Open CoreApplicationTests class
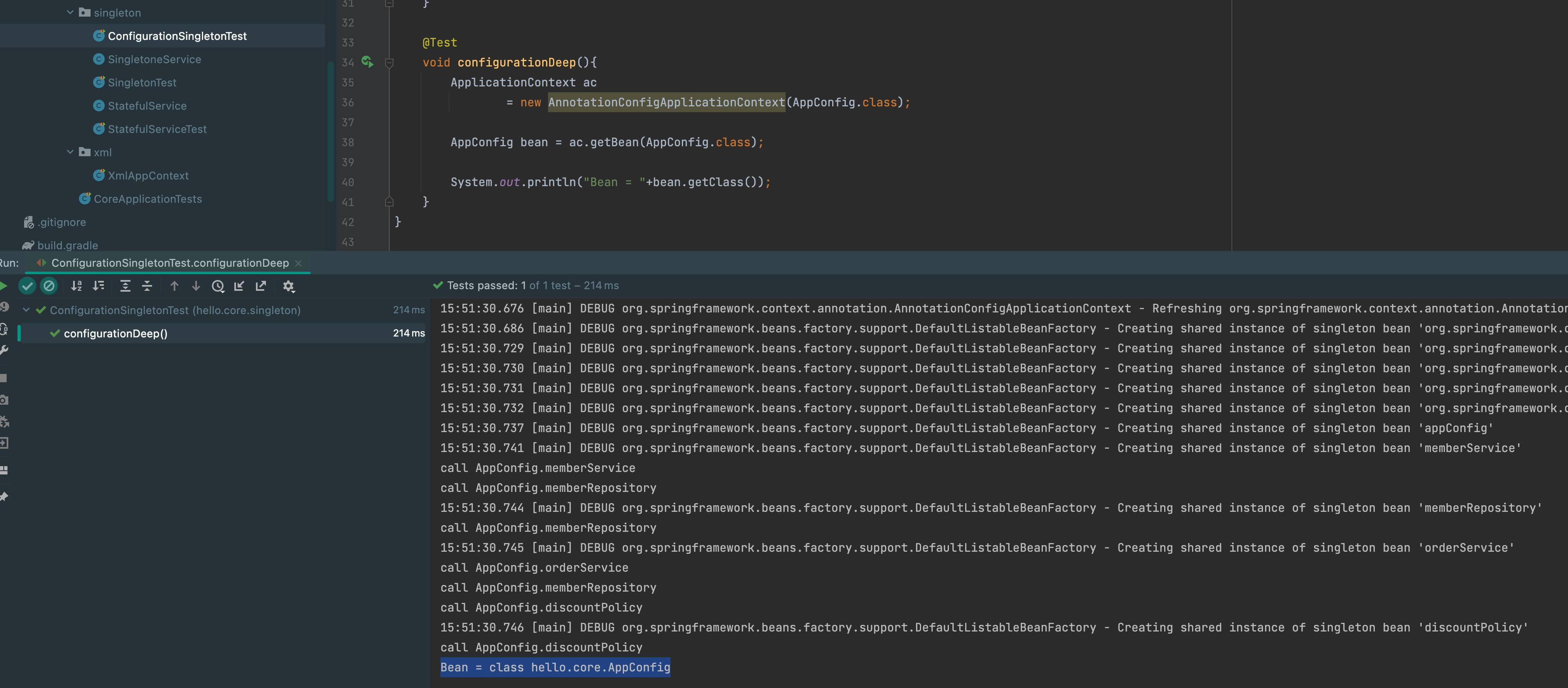Image resolution: width=1568 pixels, height=688 pixels. (148, 199)
